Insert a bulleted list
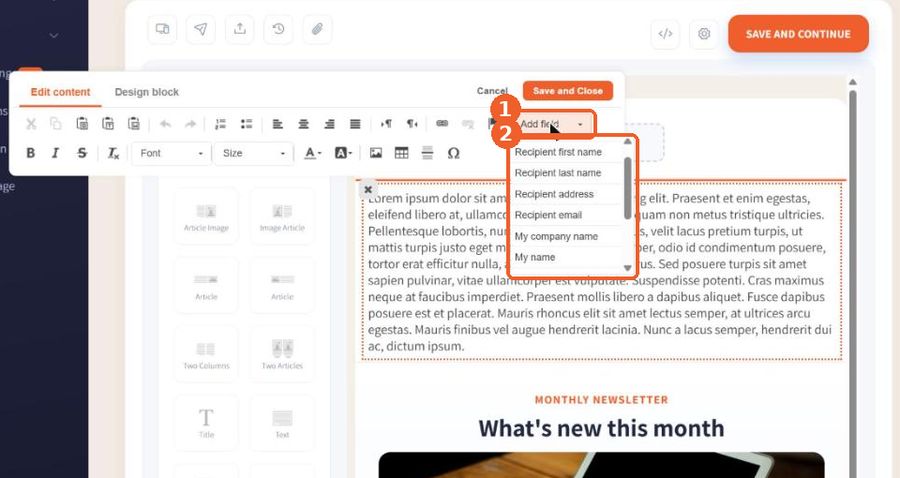The height and width of the screenshot is (478, 900). point(246,124)
